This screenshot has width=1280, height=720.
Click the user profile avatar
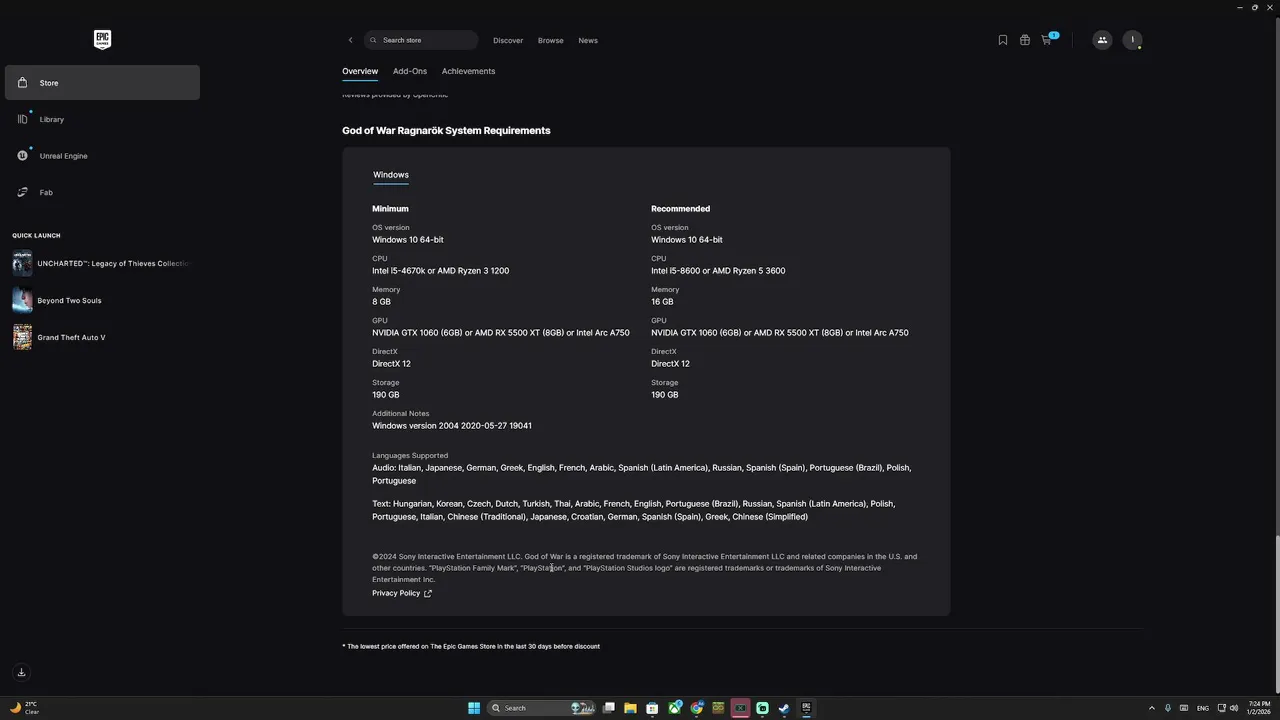1132,40
